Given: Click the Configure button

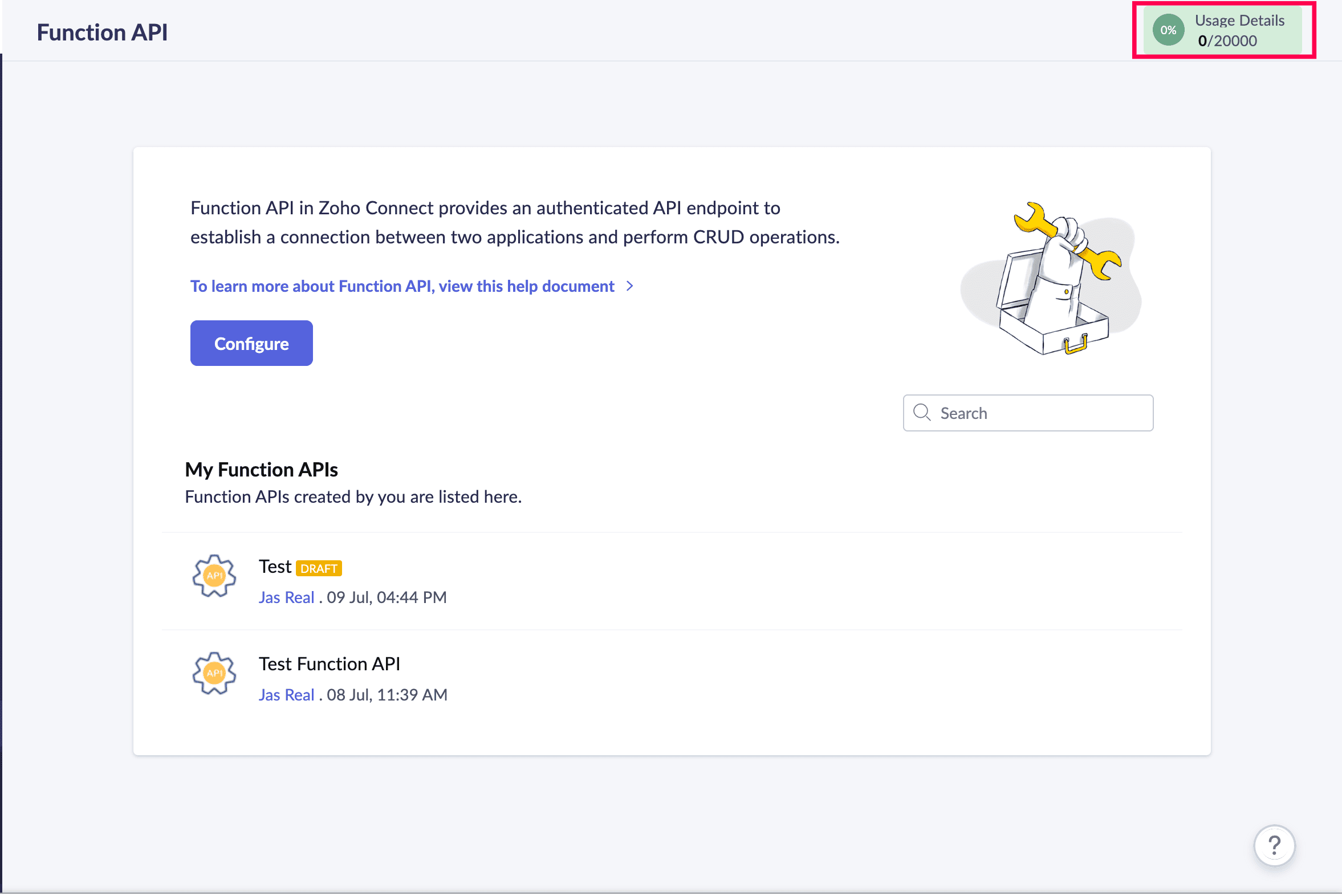Looking at the screenshot, I should [251, 343].
